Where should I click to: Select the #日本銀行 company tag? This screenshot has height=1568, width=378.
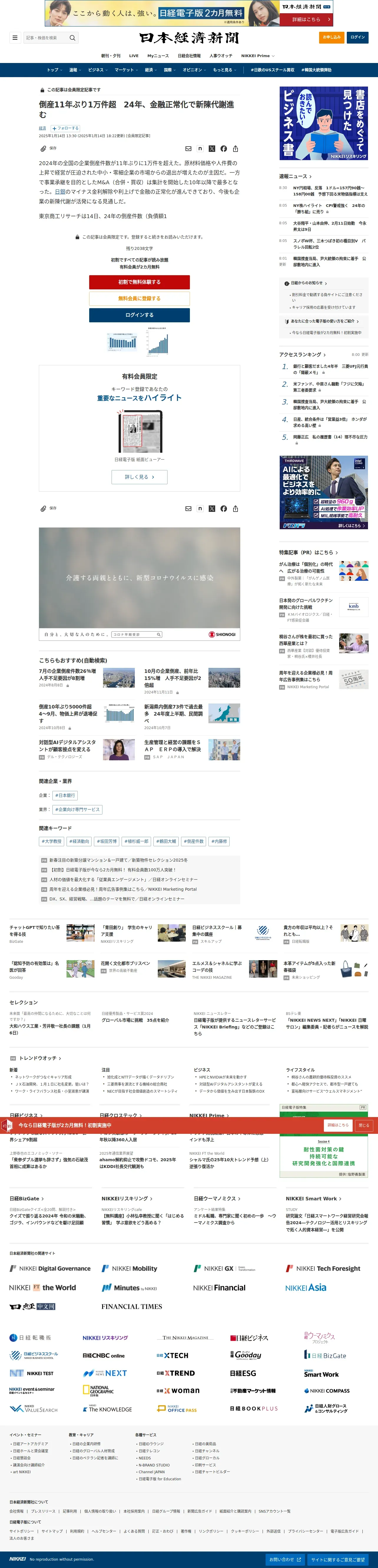click(65, 795)
